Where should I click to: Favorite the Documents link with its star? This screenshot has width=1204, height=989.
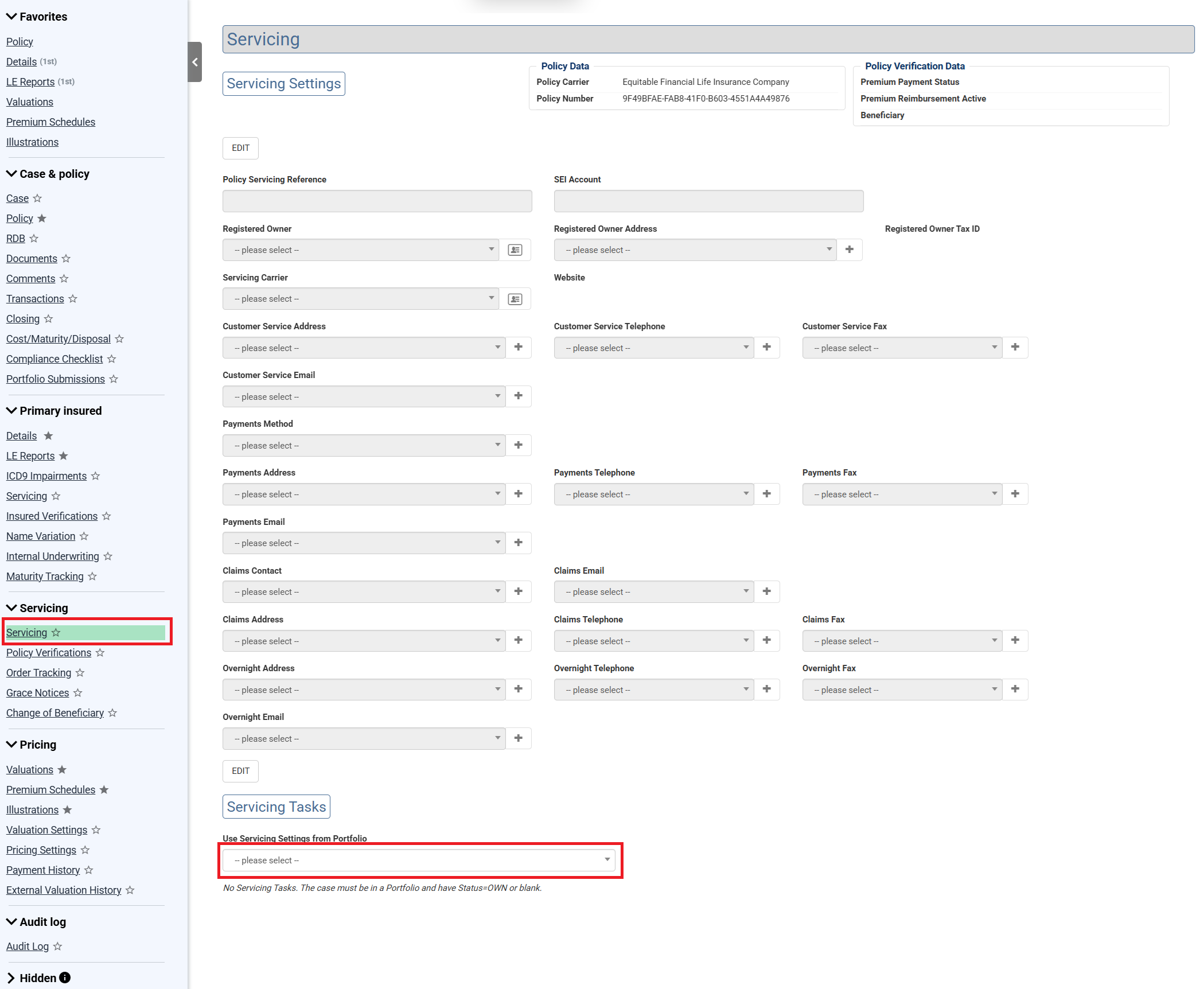coord(66,259)
